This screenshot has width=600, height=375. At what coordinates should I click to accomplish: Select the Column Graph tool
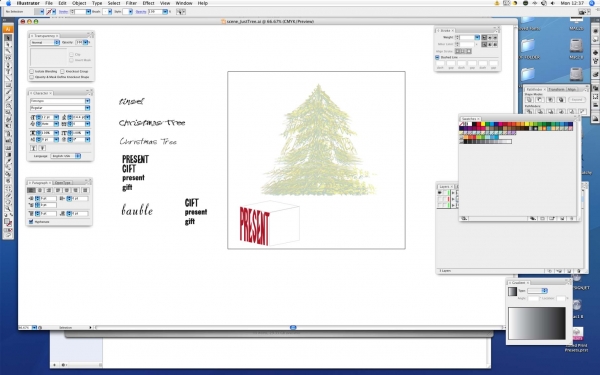tap(8, 140)
